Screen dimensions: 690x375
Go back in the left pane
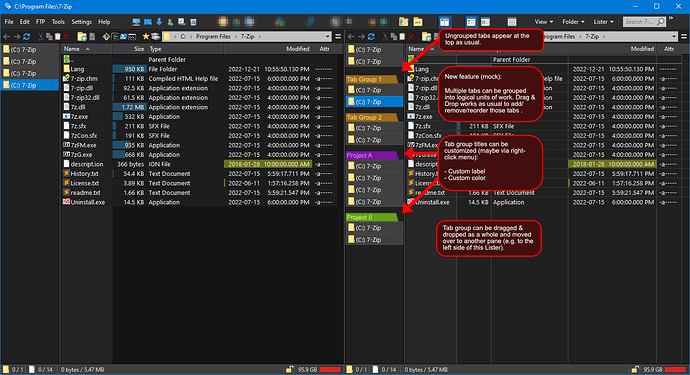click(7, 37)
